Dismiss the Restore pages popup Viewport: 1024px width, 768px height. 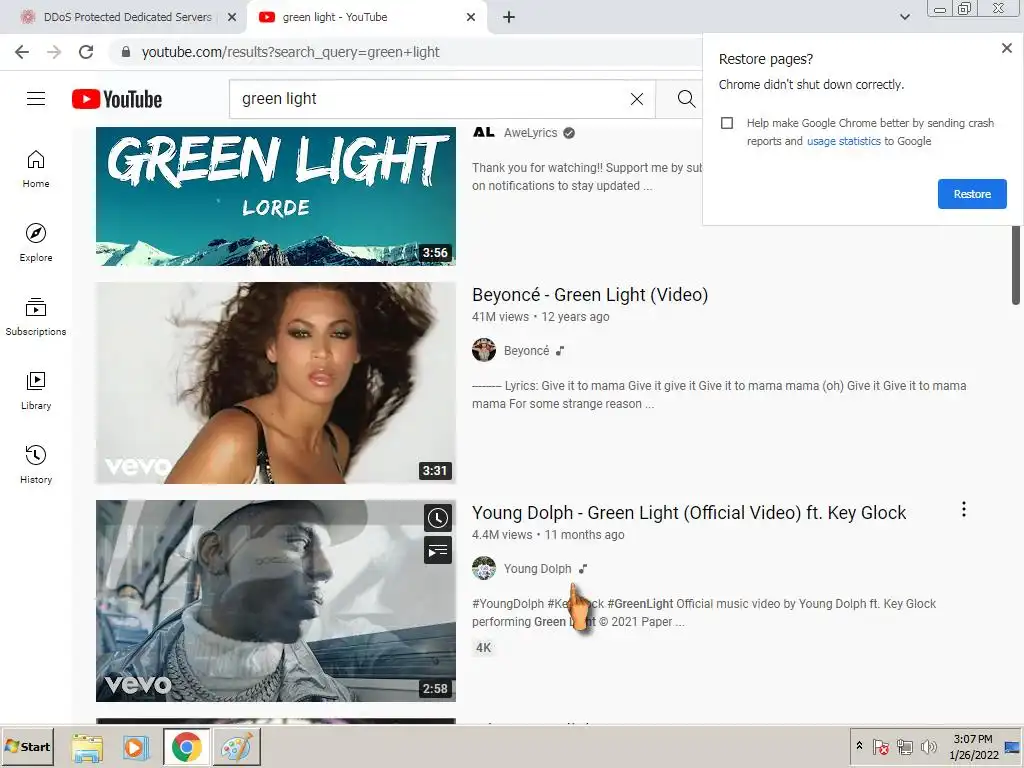1006,48
